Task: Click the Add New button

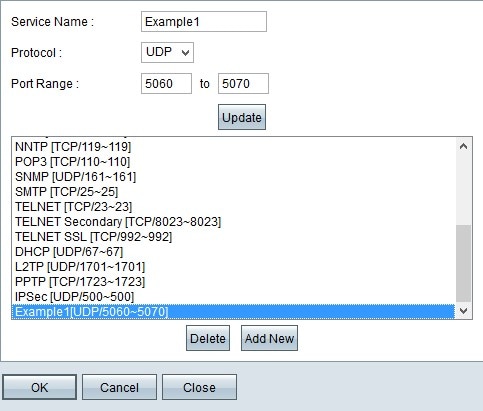Action: point(269,338)
